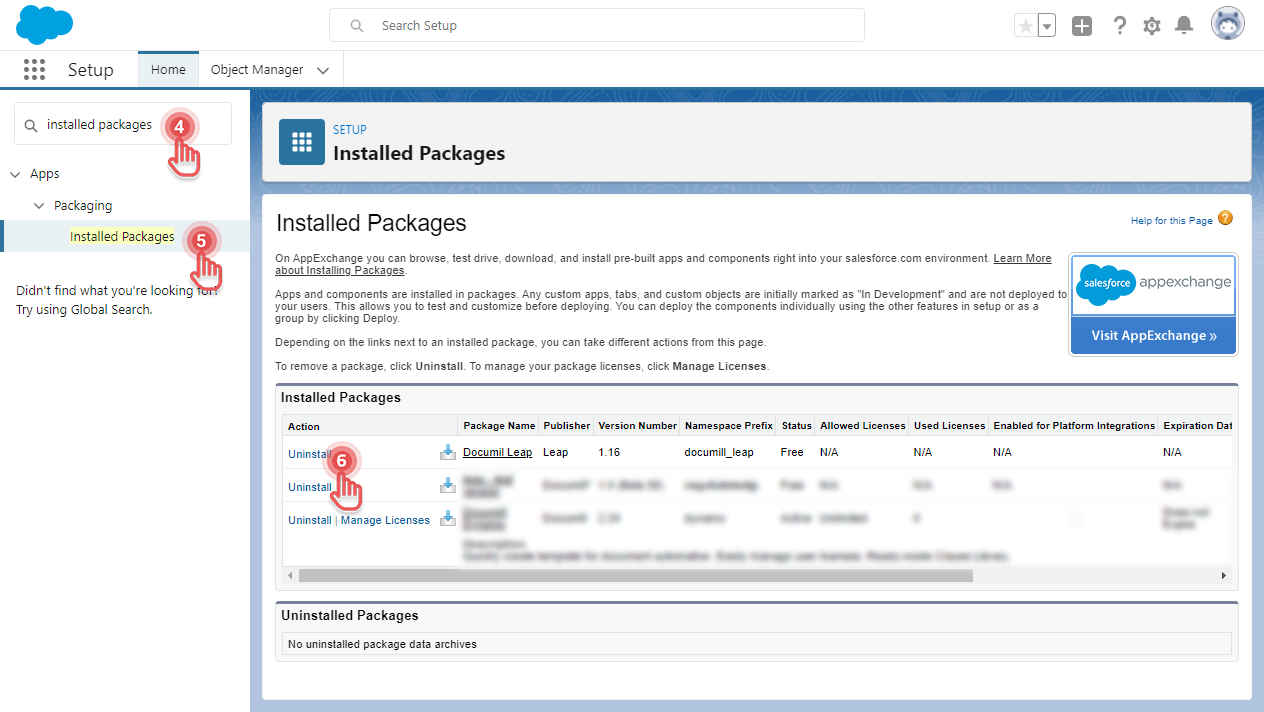Viewport: 1264px width, 712px height.
Task: Open the Setup gear icon
Action: (x=1151, y=24)
